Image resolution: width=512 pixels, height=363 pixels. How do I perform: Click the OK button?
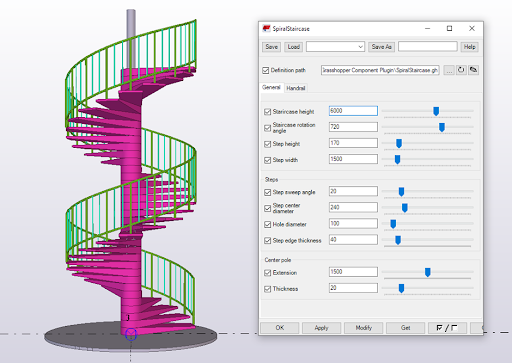click(x=280, y=328)
